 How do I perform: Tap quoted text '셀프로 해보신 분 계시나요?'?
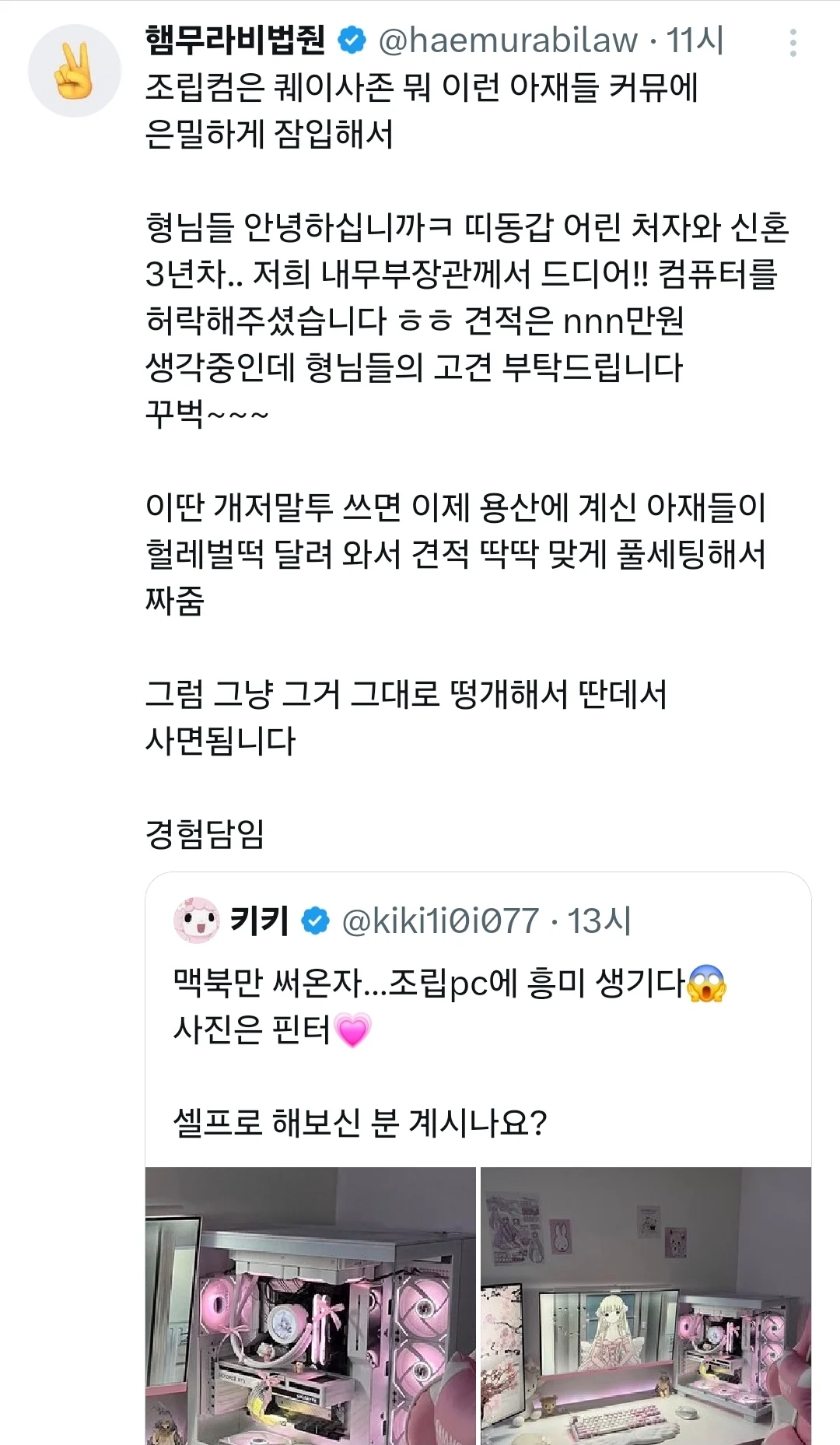[360, 1122]
